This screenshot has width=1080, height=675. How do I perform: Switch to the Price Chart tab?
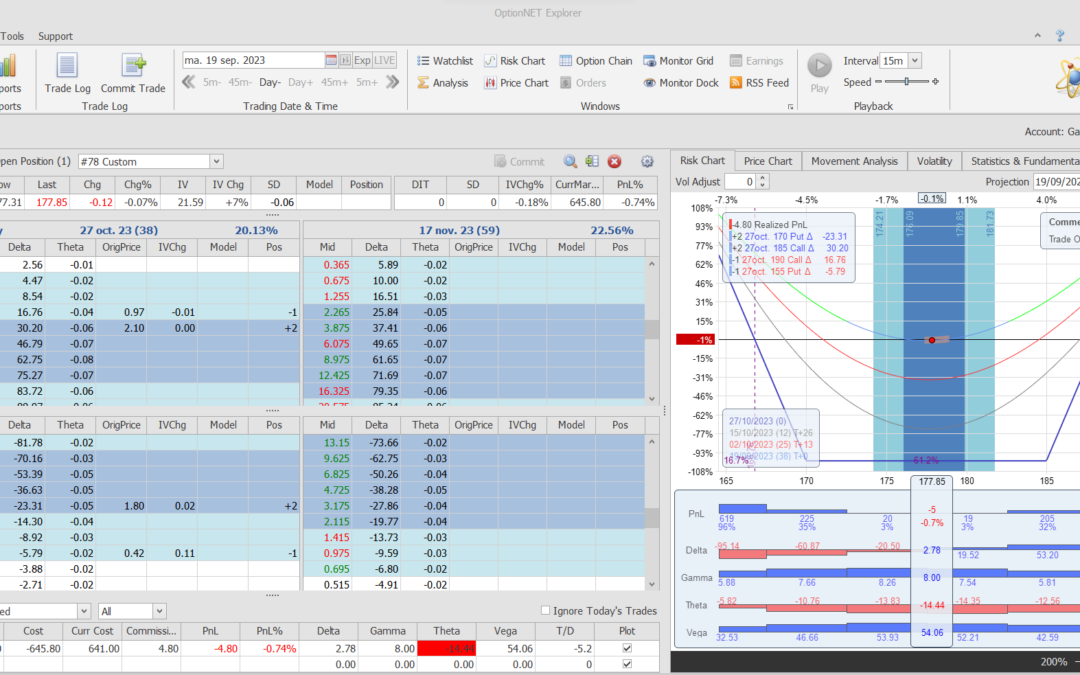[767, 161]
